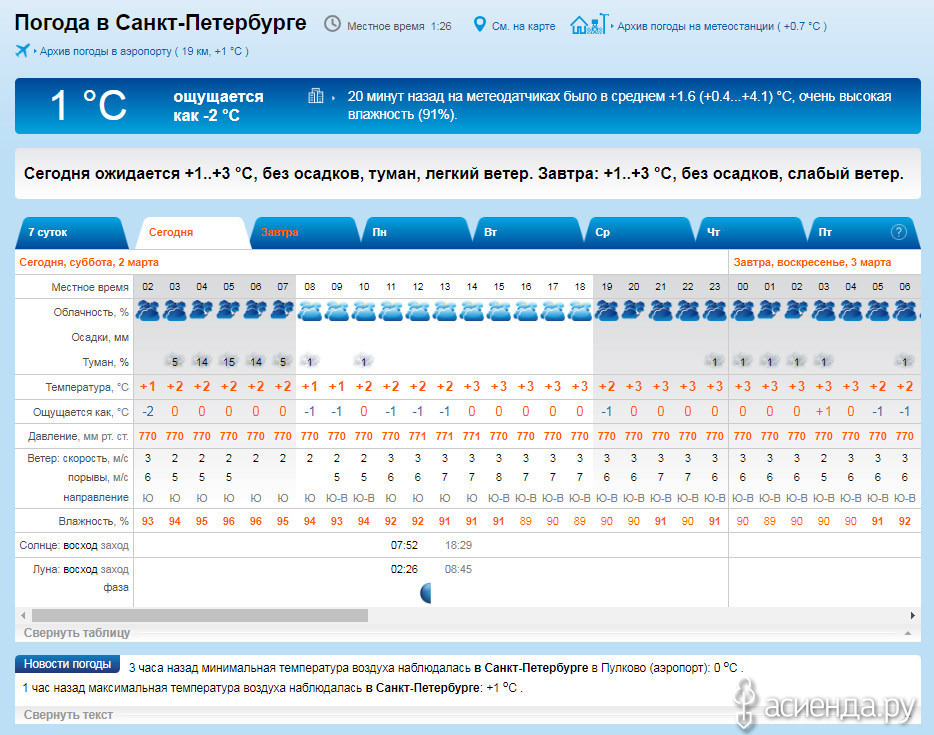Click the cloudiness icon for hour 12 today
Image resolution: width=934 pixels, height=735 pixels.
click(x=418, y=311)
